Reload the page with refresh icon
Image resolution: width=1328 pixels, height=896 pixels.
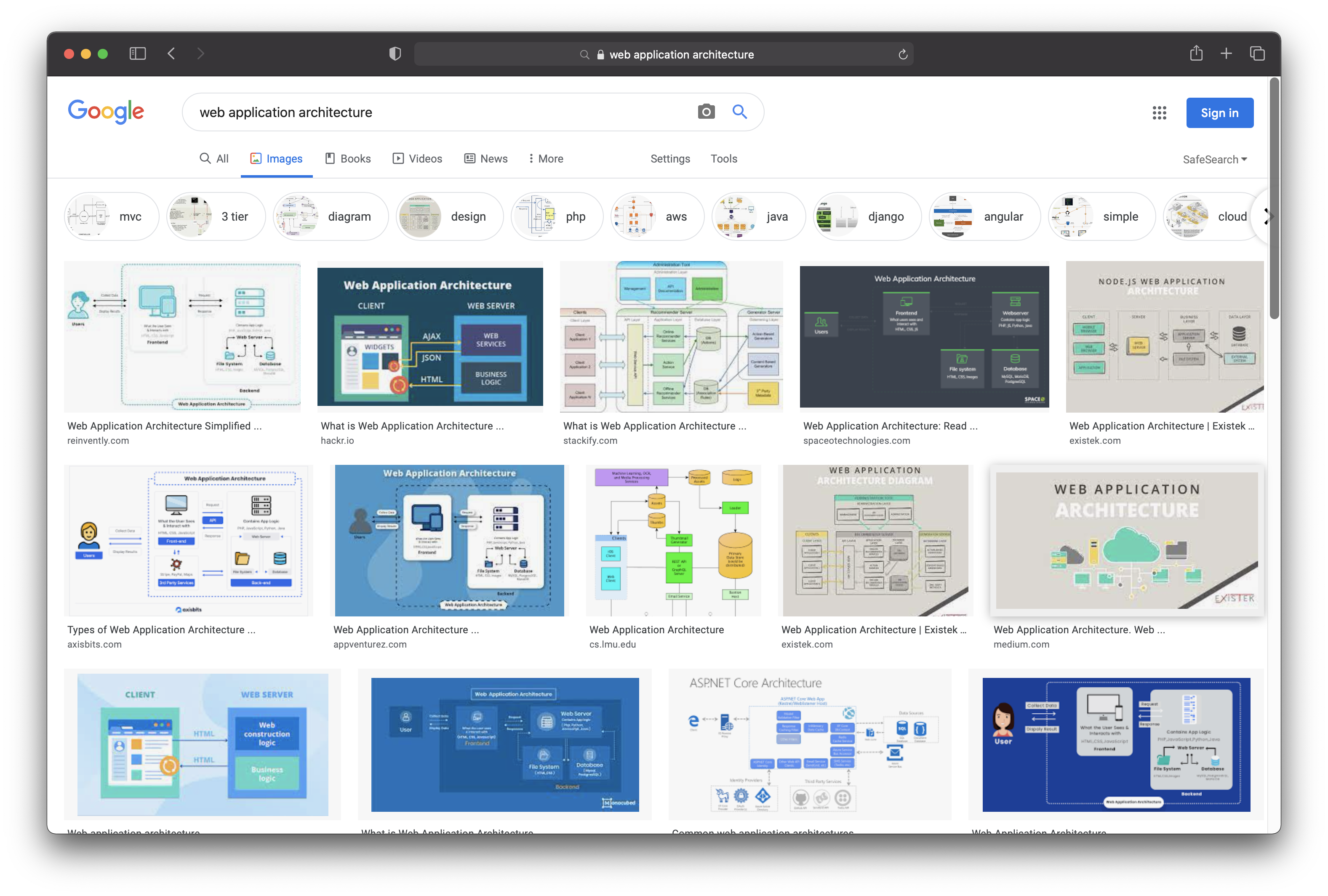point(903,54)
